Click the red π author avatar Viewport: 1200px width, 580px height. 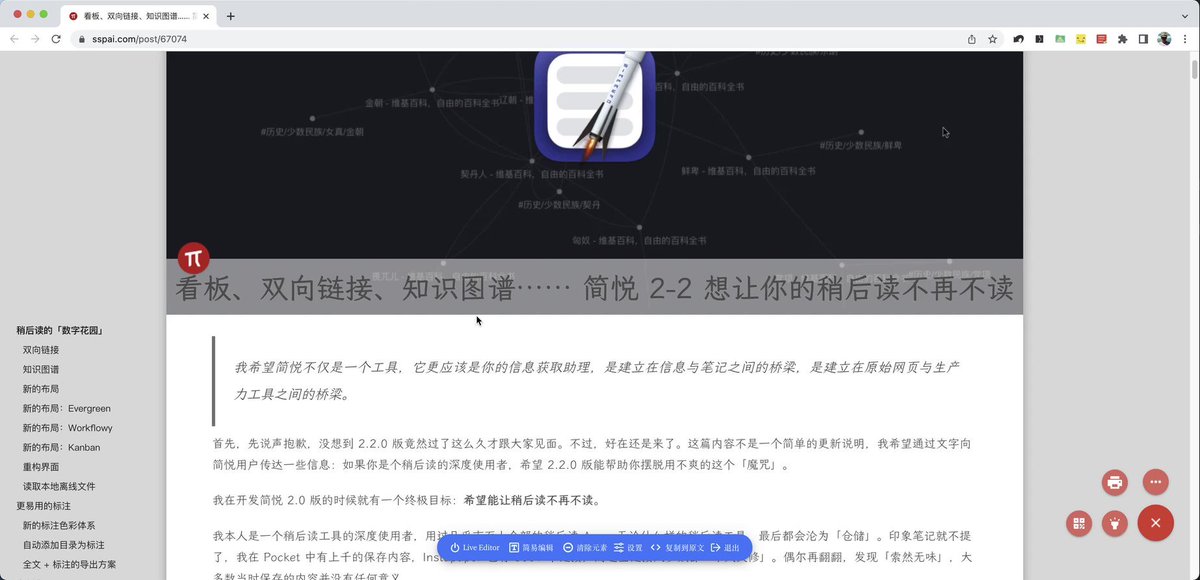[193, 258]
